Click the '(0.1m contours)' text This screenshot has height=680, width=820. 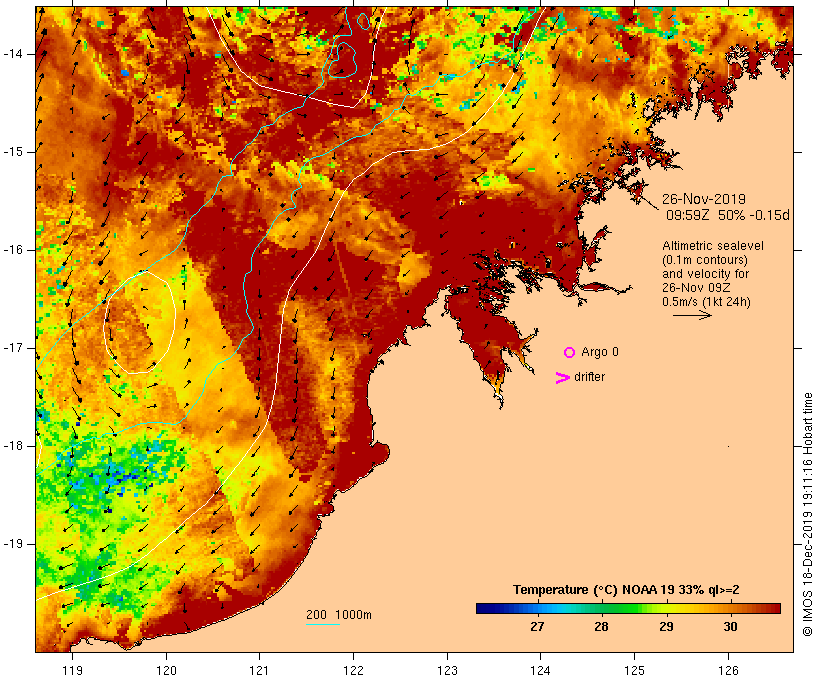[705, 260]
